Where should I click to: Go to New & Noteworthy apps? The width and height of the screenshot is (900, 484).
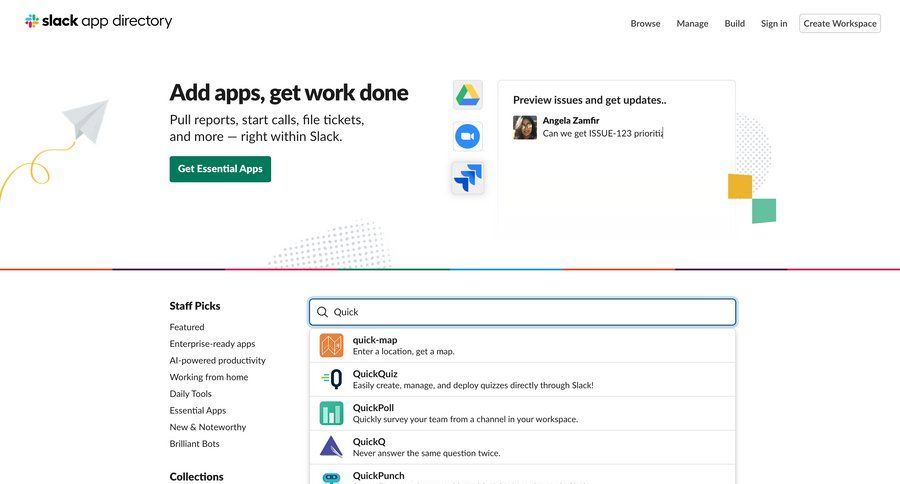[x=208, y=427]
